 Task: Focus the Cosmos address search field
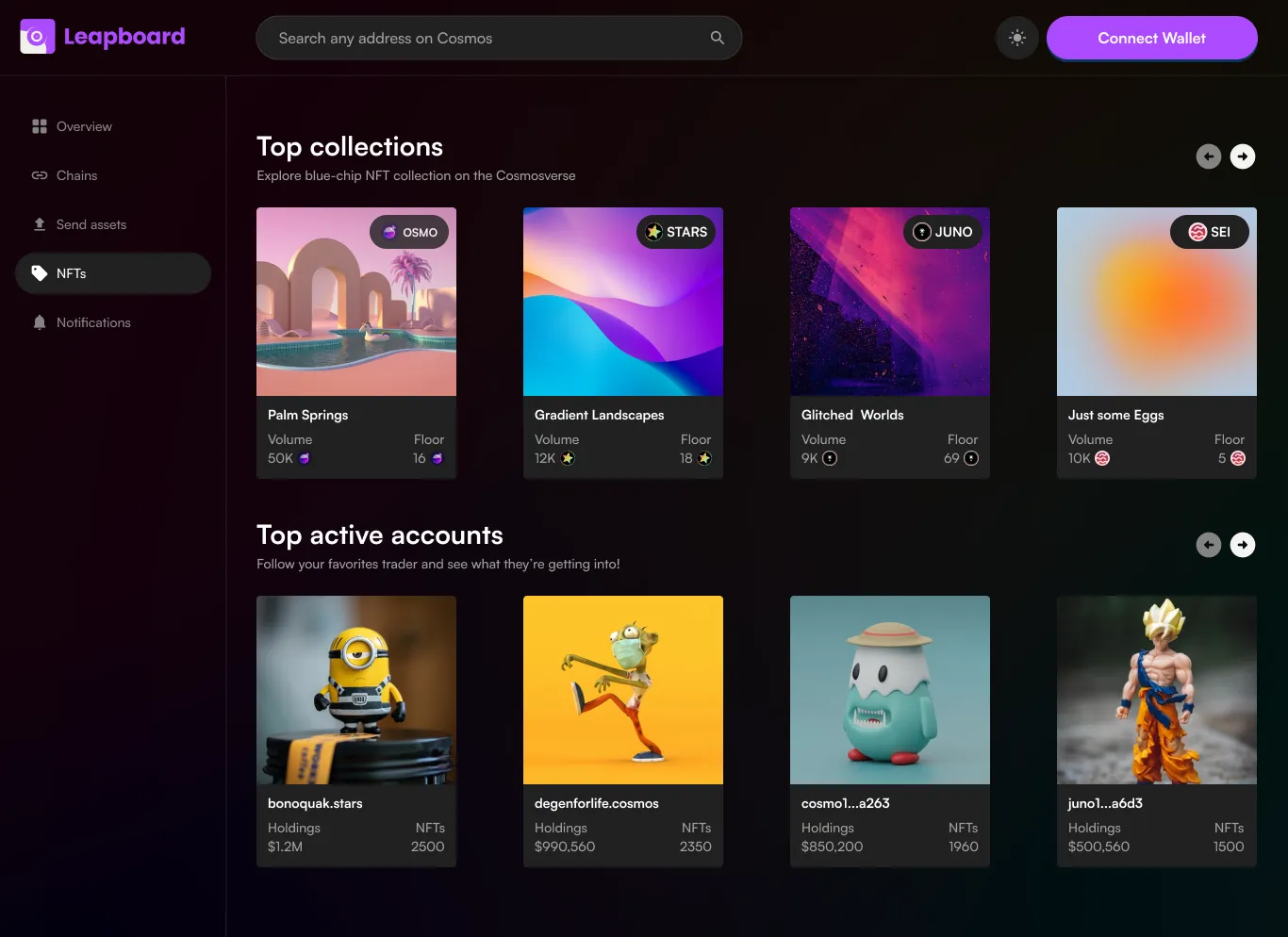(x=499, y=38)
